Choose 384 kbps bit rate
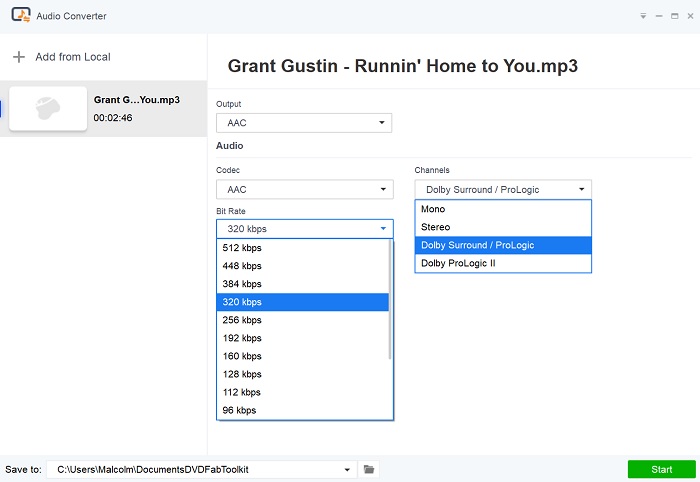Viewport: 700px width, 482px height. [303, 284]
